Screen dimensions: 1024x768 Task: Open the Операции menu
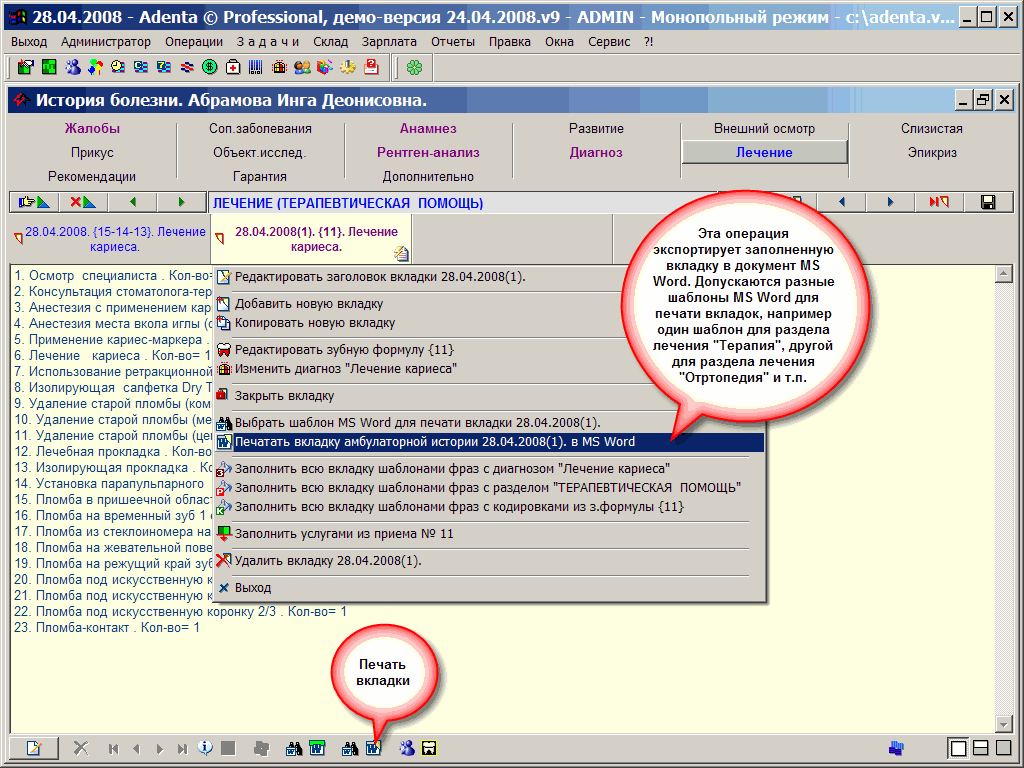tap(194, 41)
